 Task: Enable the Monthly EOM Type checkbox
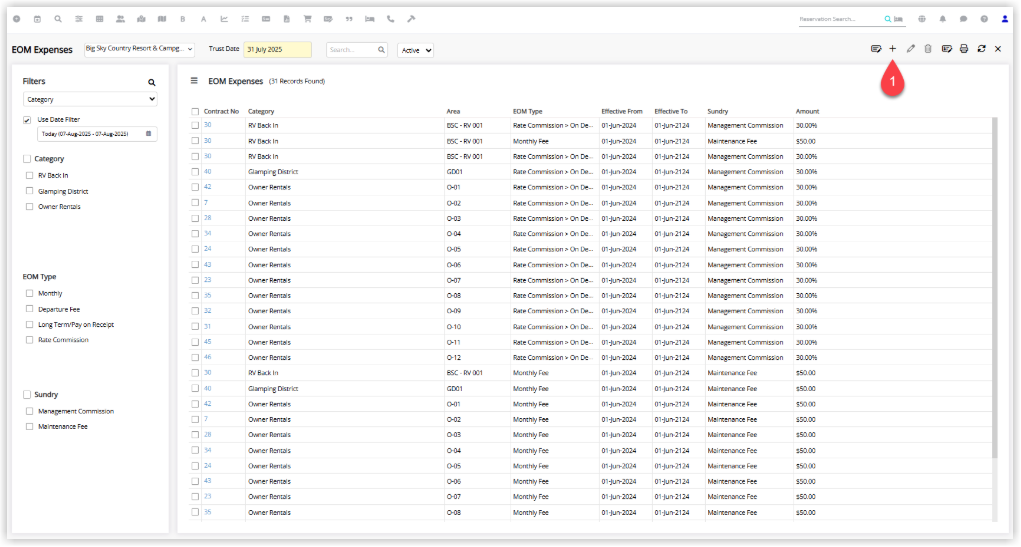coord(29,293)
